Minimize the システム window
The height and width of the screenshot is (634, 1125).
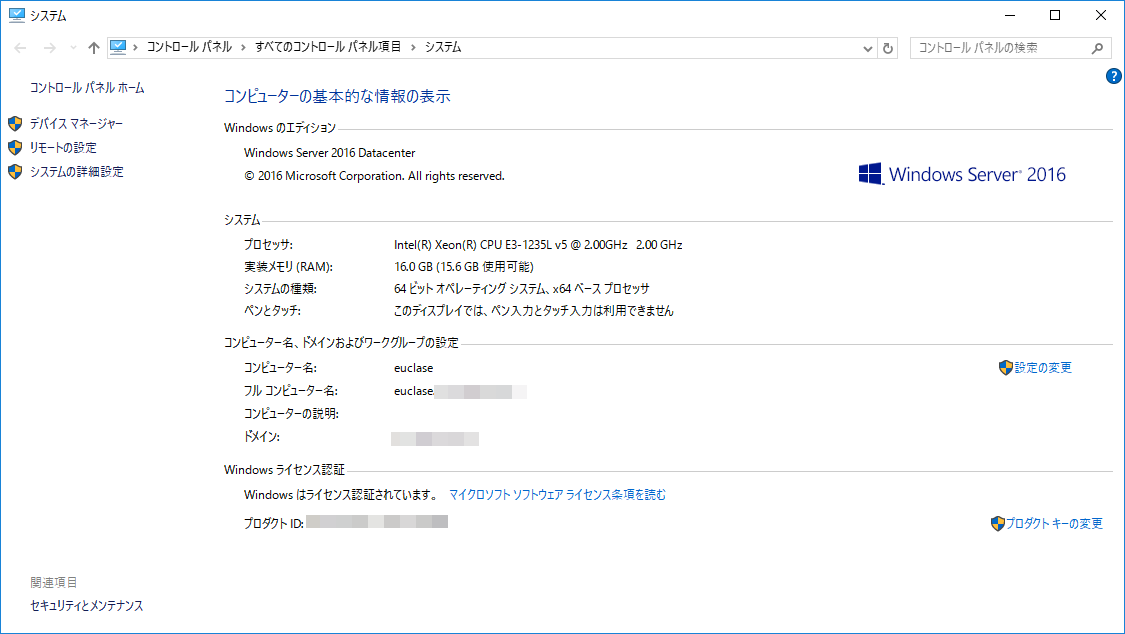(1010, 15)
